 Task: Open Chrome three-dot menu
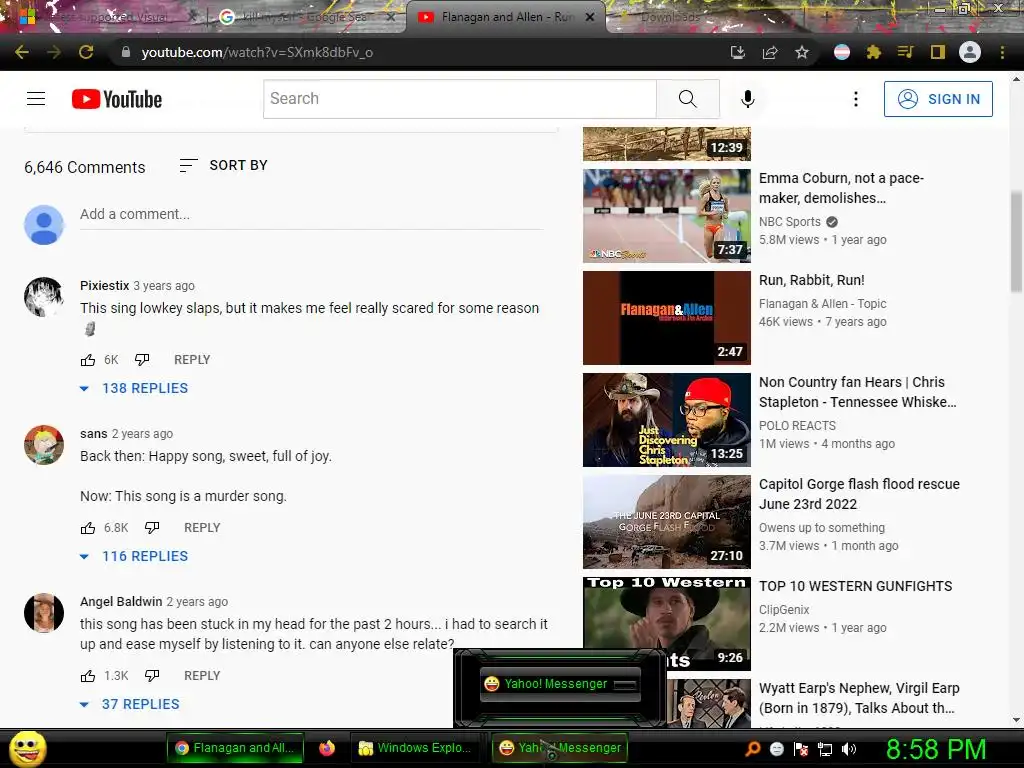(x=1002, y=52)
